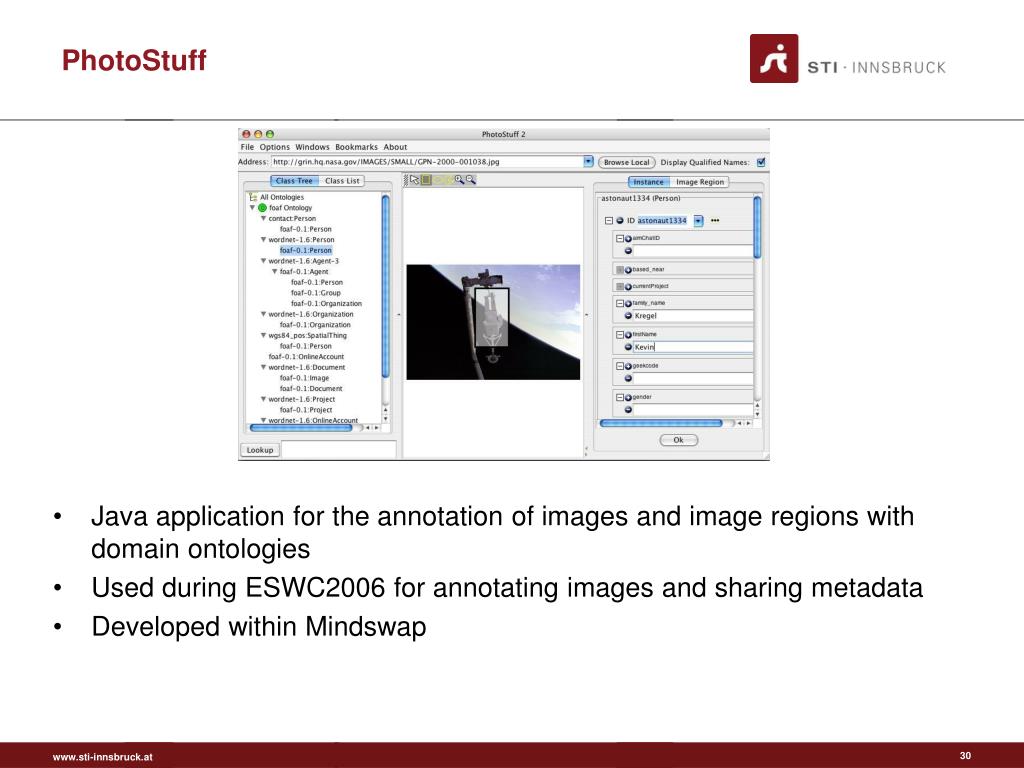This screenshot has height=768, width=1024.
Task: Open the ID astonaut1334 dropdown arrow
Action: point(698,221)
